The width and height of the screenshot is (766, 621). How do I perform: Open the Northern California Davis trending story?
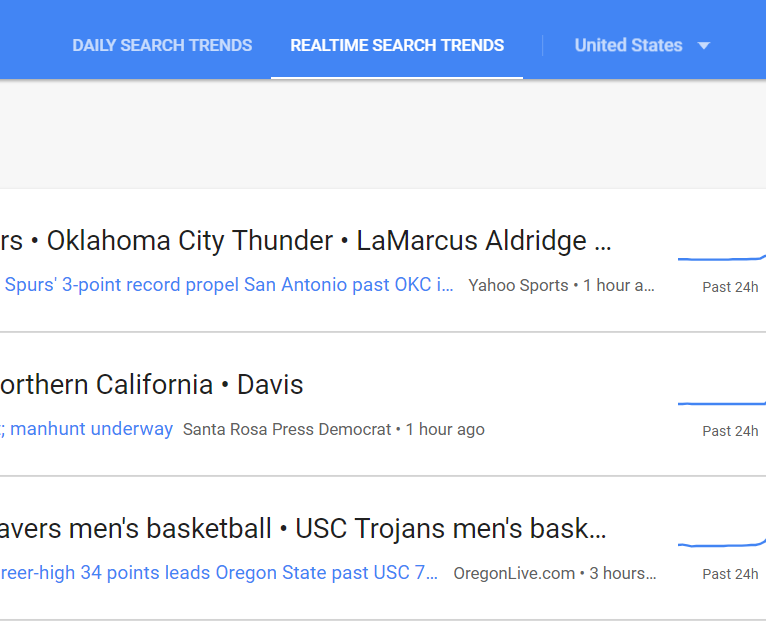(150, 385)
